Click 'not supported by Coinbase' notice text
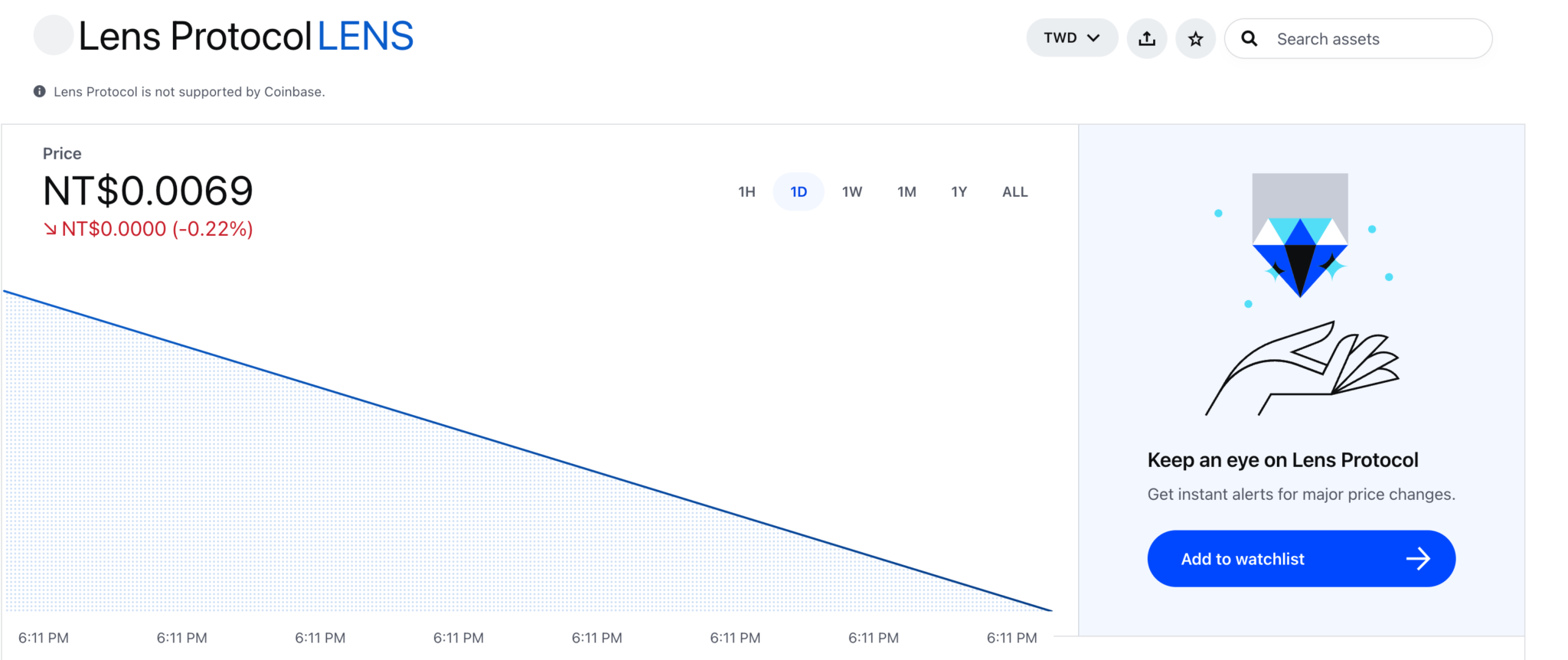Viewport: 1568px width, 660px height. coord(189,92)
